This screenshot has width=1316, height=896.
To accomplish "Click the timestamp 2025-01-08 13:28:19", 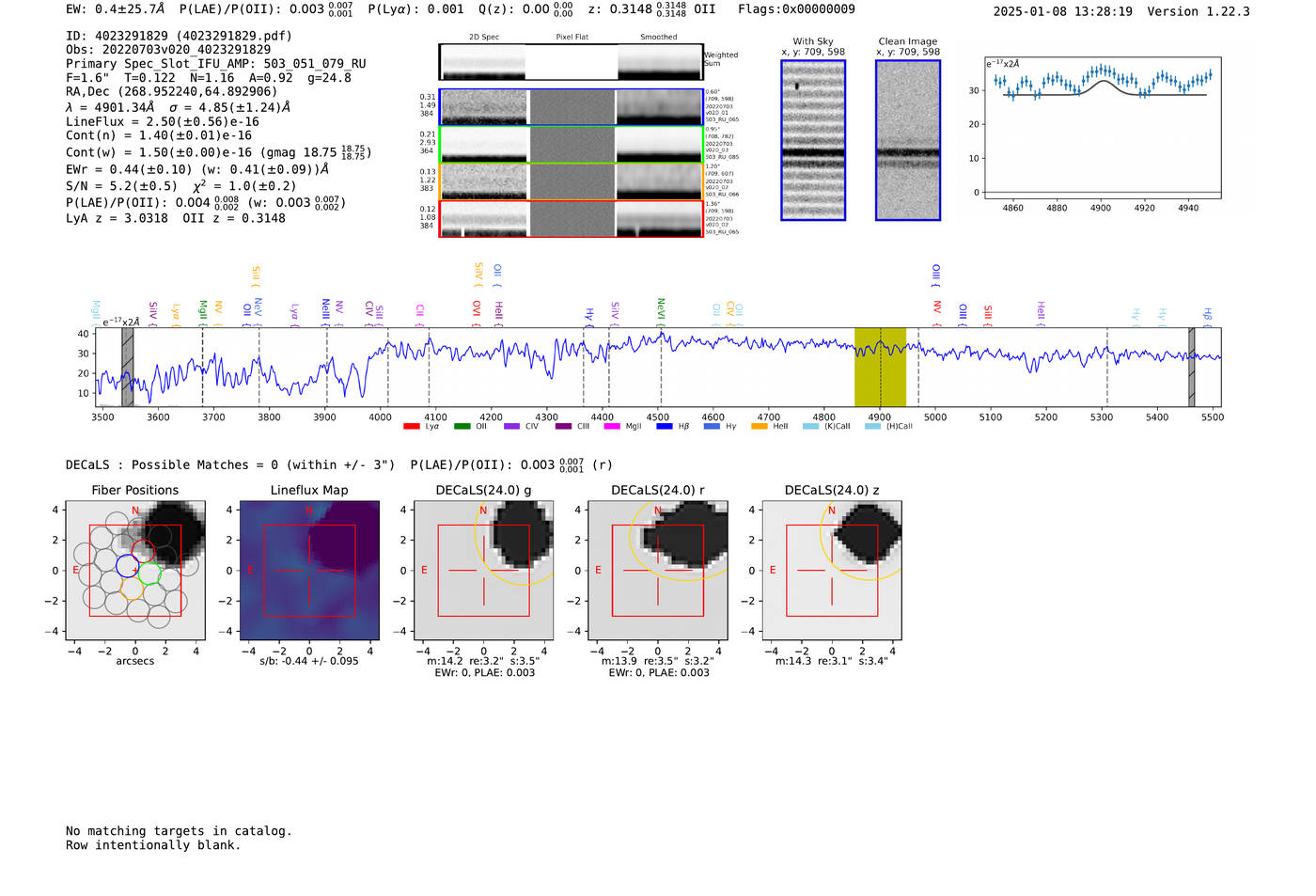I will tap(1063, 11).
